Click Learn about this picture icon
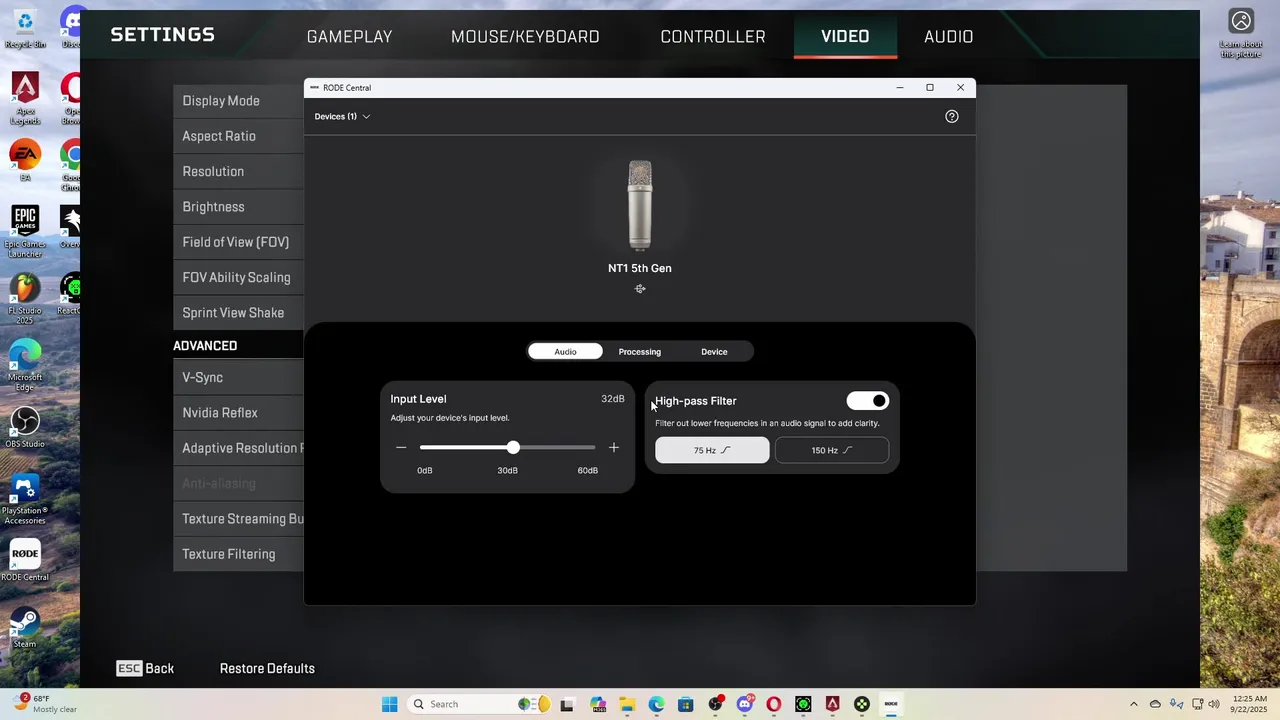This screenshot has height=720, width=1280. pos(1241,33)
